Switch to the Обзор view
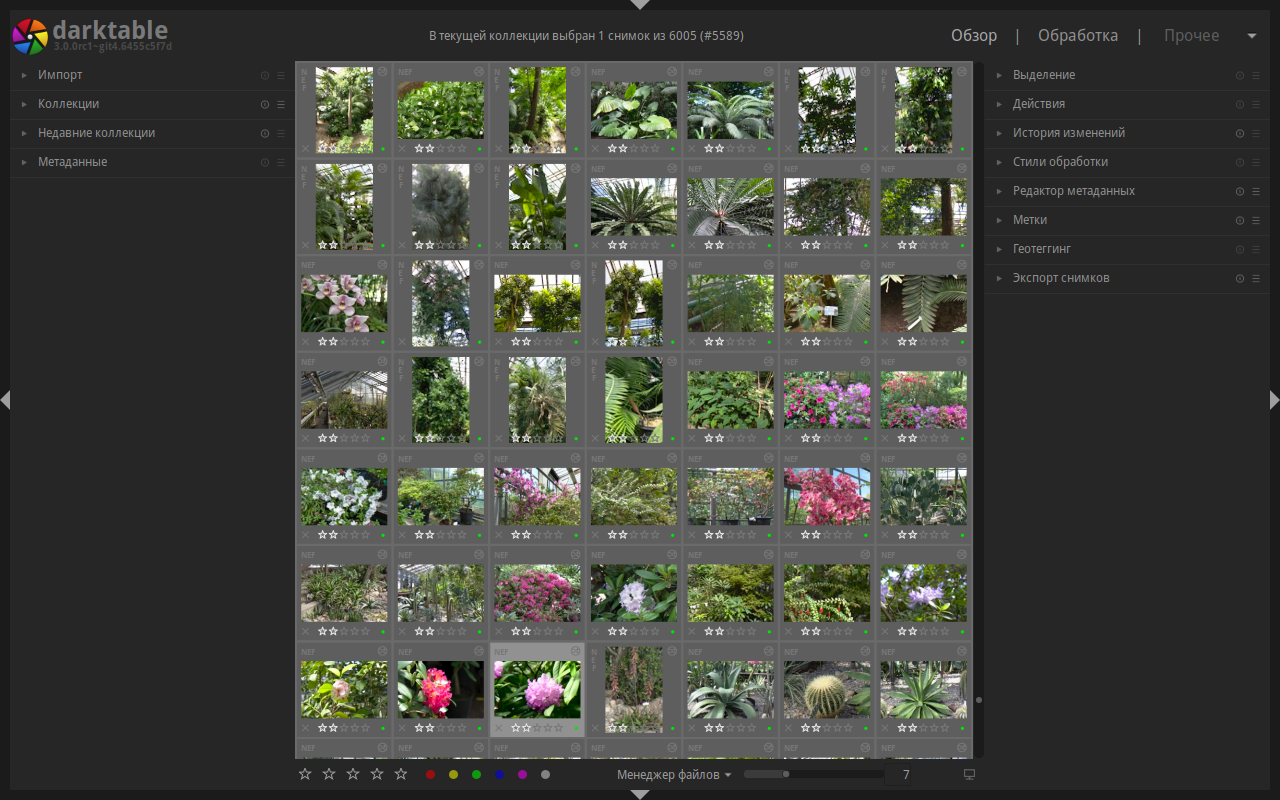This screenshot has width=1280, height=800. click(973, 36)
